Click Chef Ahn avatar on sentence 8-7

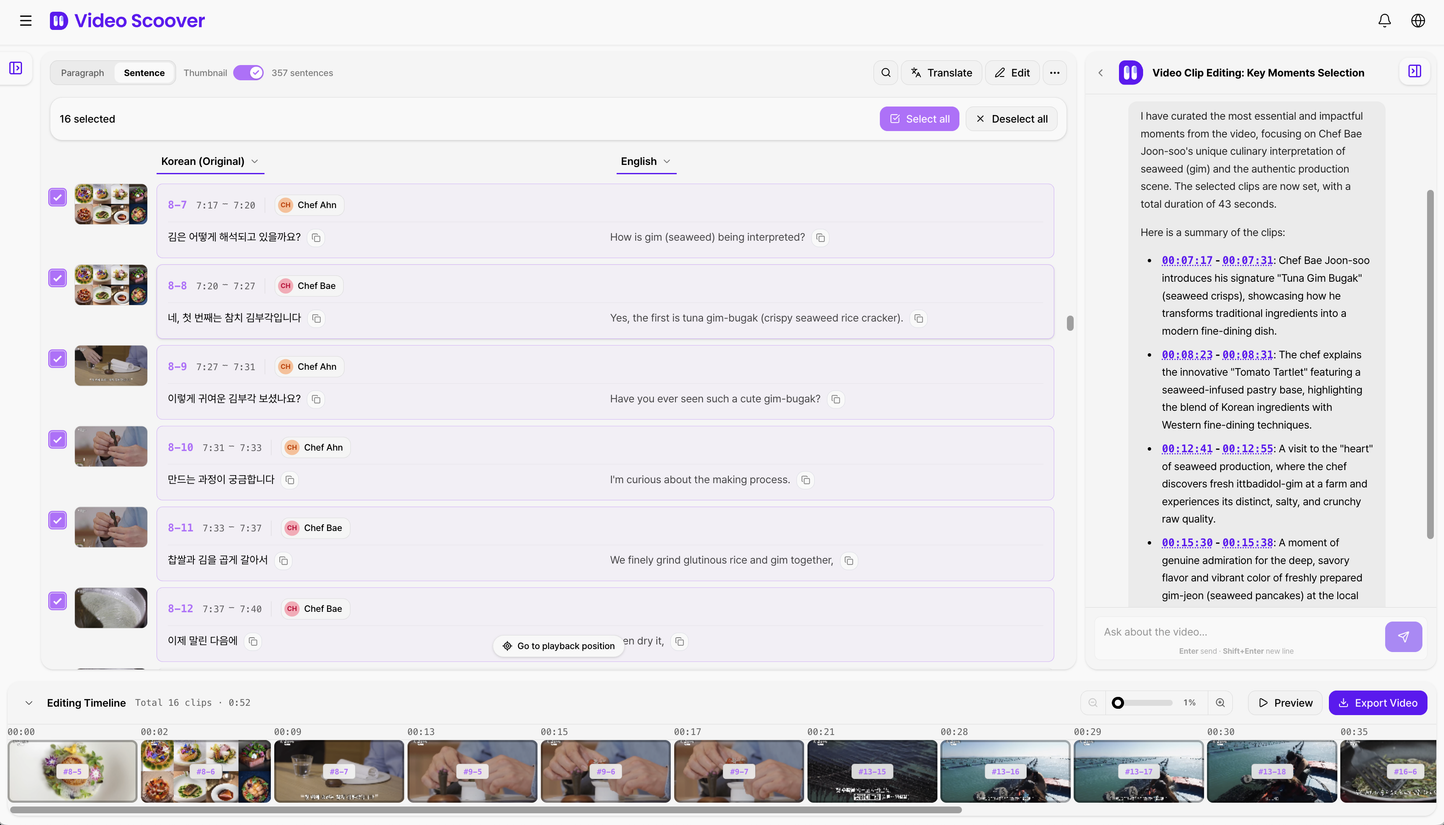click(x=285, y=205)
